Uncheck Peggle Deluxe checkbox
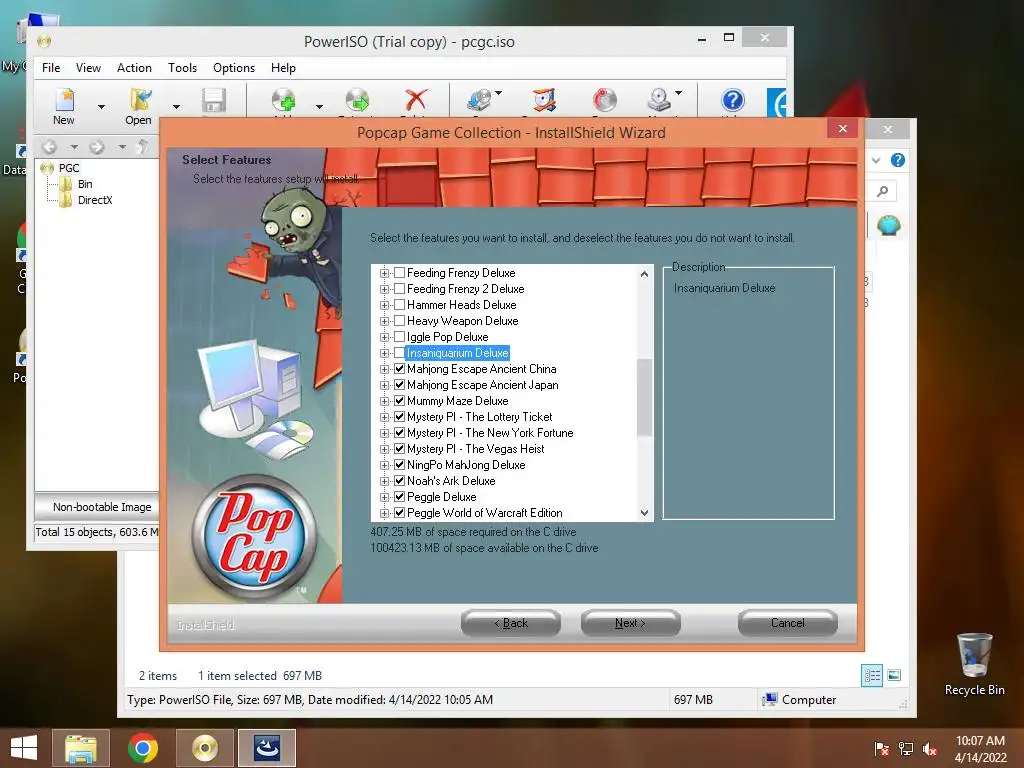The width and height of the screenshot is (1024, 768). (x=400, y=496)
